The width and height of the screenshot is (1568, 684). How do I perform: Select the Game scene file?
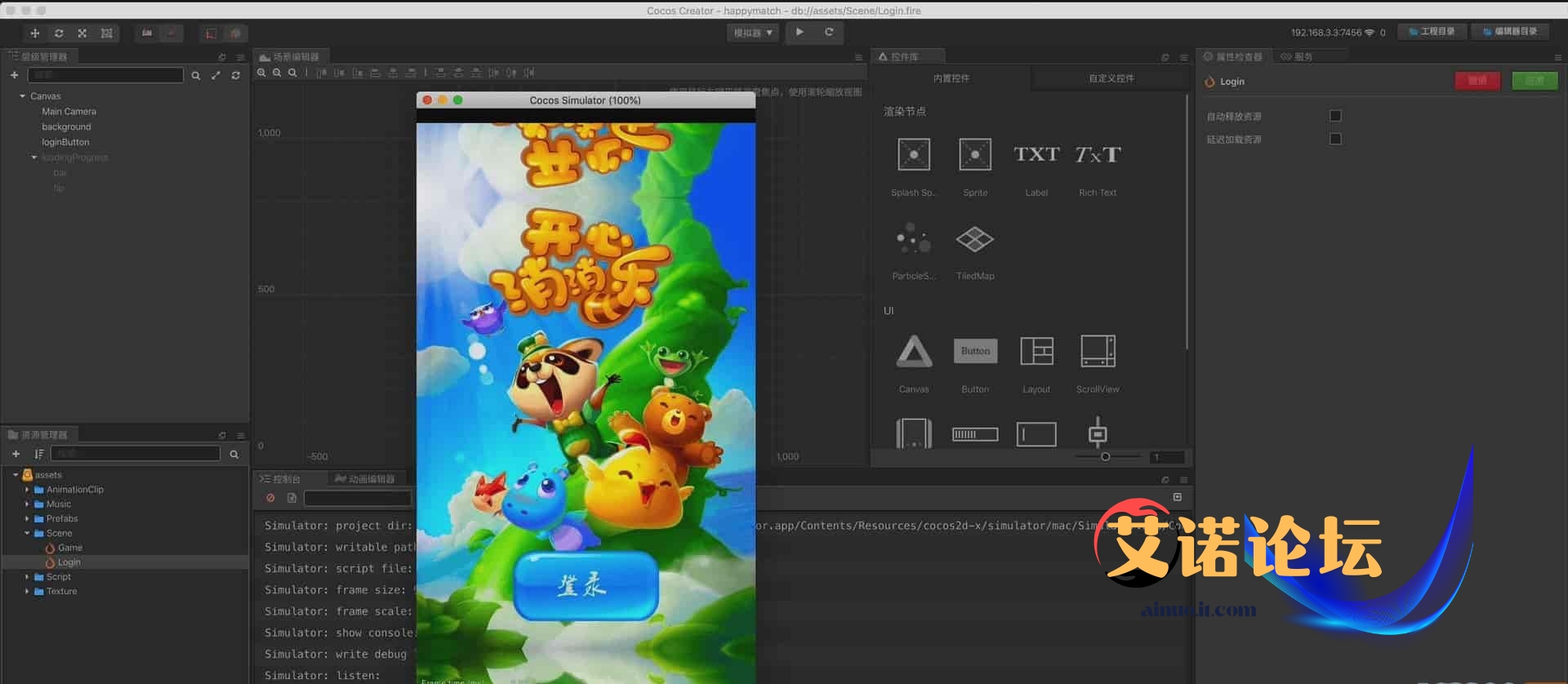pos(69,549)
